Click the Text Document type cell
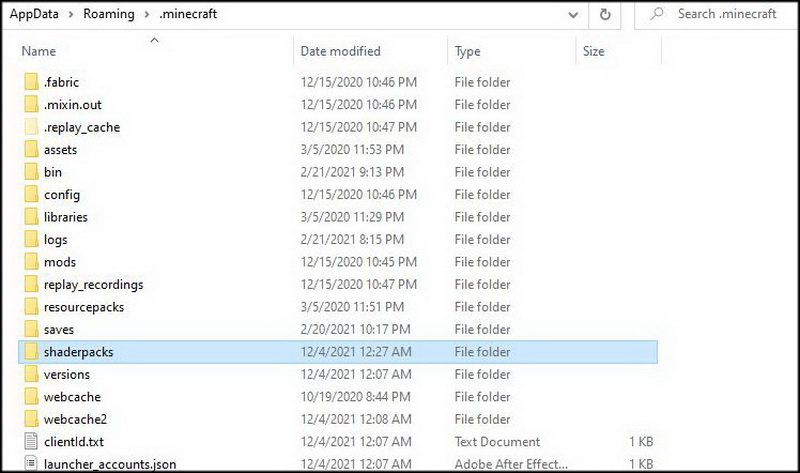 click(x=497, y=441)
